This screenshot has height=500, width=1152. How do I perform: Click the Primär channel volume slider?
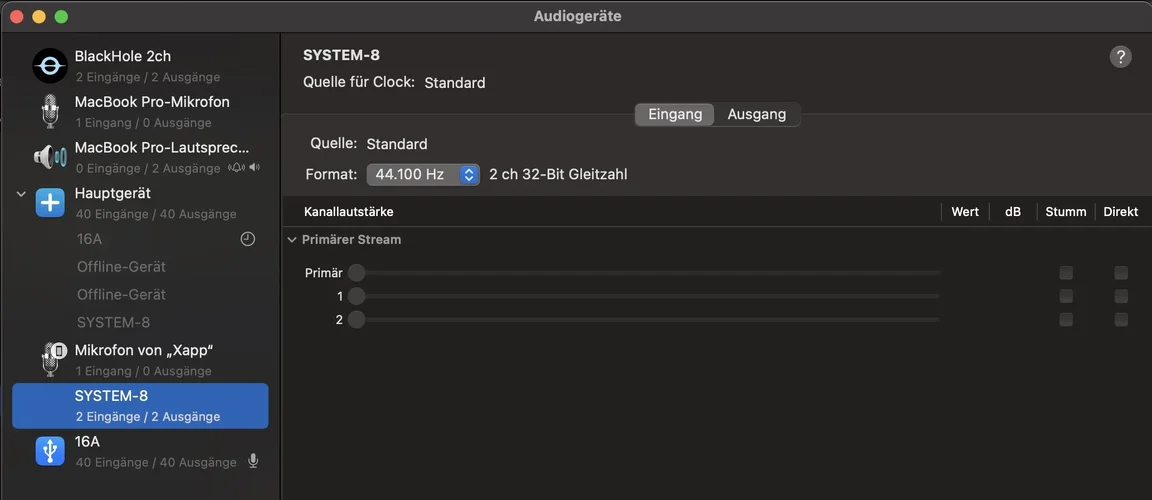pos(648,273)
